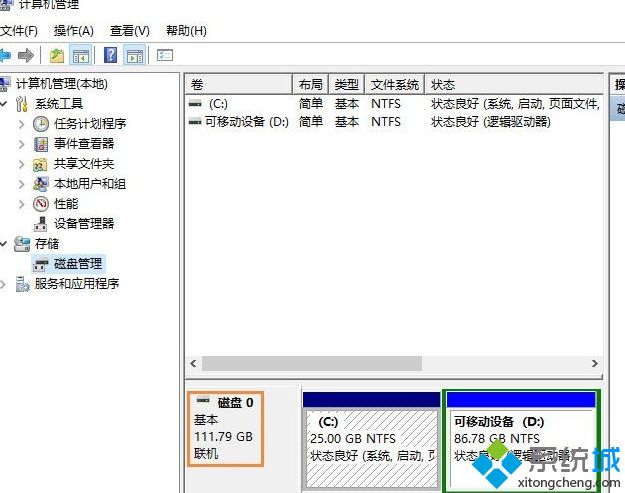
Task: Expand the 任务计划程序 node
Action: pos(22,124)
